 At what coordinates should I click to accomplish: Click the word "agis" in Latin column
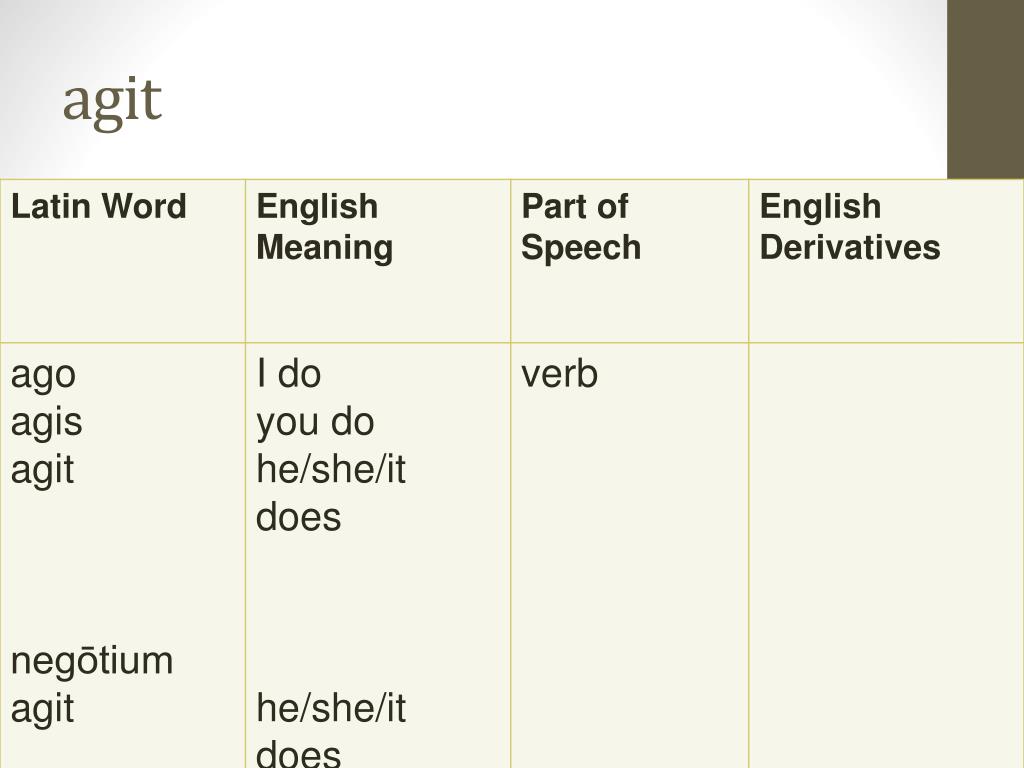click(47, 422)
